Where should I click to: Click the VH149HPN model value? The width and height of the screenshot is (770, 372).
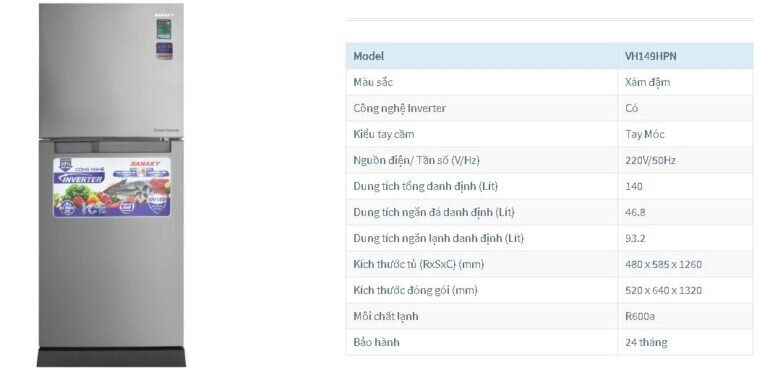(x=650, y=56)
